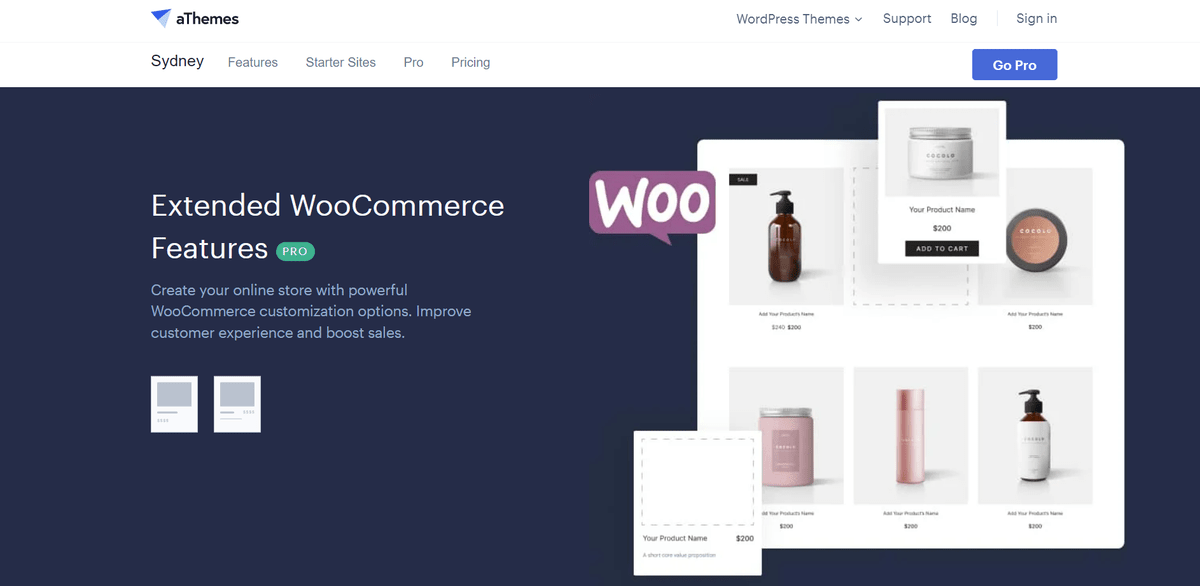Select the second product layout icon
This screenshot has height=586, width=1200.
(x=237, y=404)
